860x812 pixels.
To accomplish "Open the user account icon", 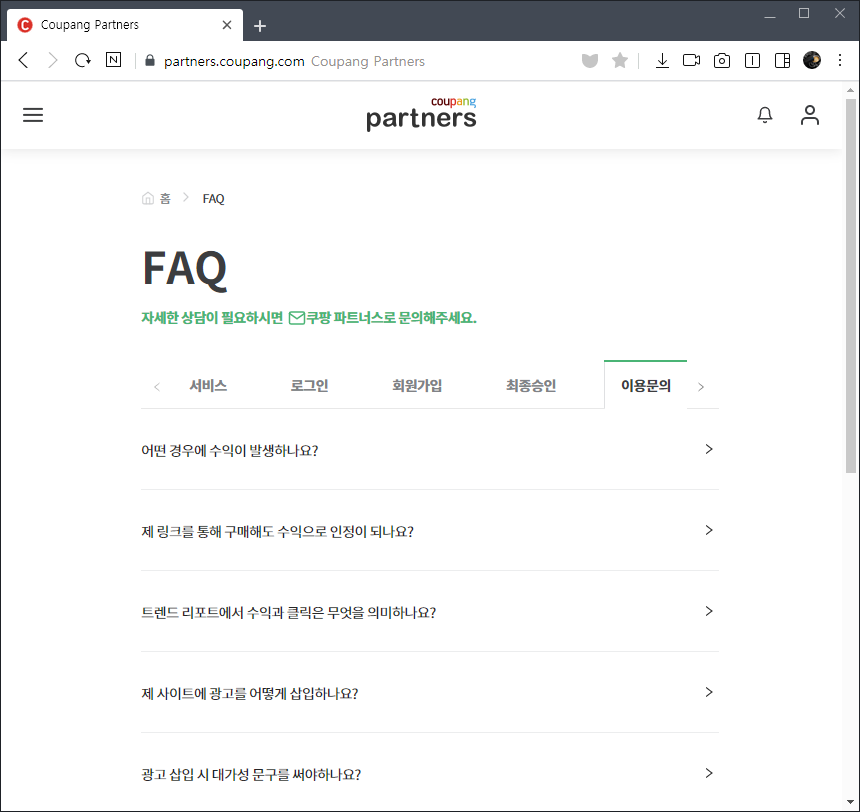I will coord(810,115).
